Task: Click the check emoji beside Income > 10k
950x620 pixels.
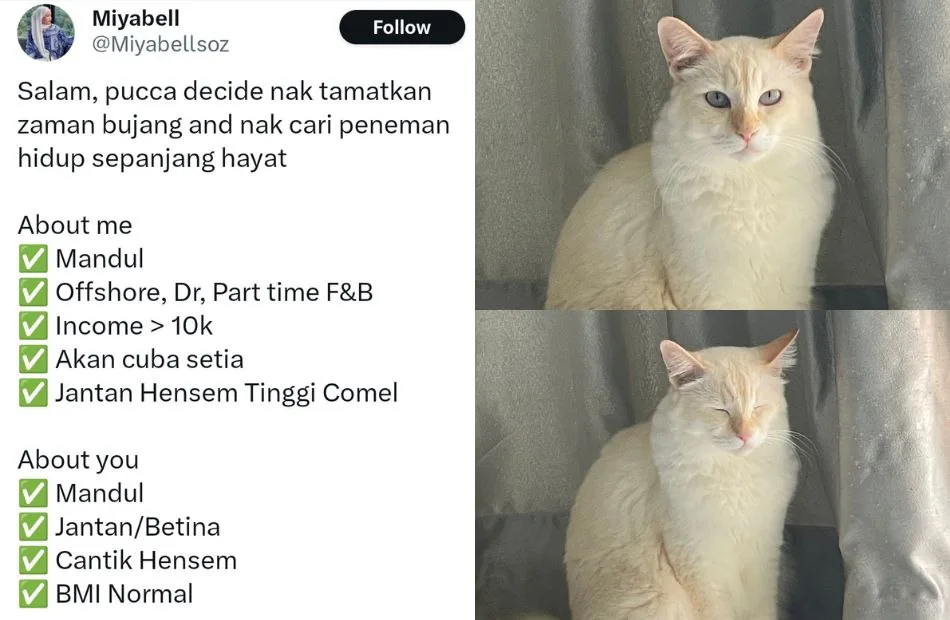Action: (33, 326)
